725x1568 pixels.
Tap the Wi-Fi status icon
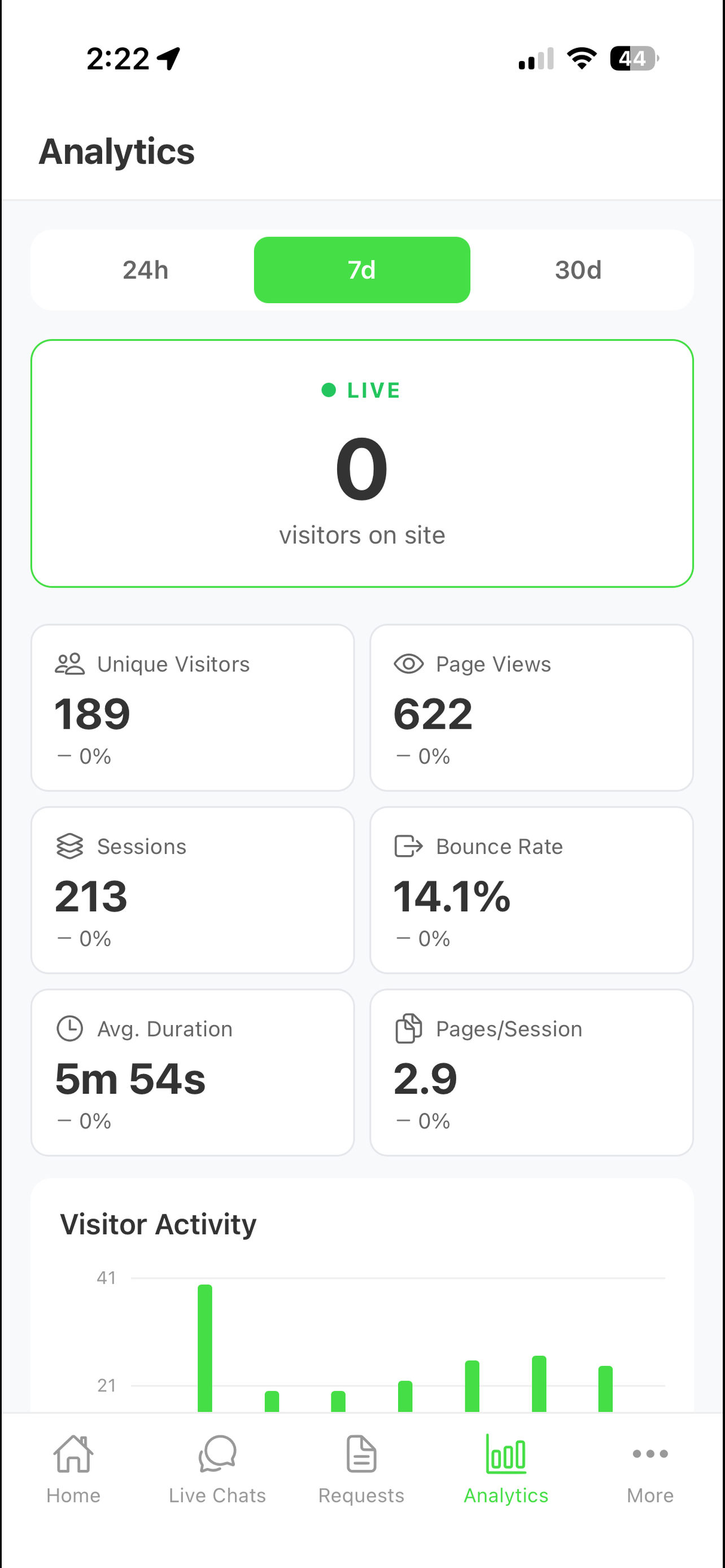point(582,59)
